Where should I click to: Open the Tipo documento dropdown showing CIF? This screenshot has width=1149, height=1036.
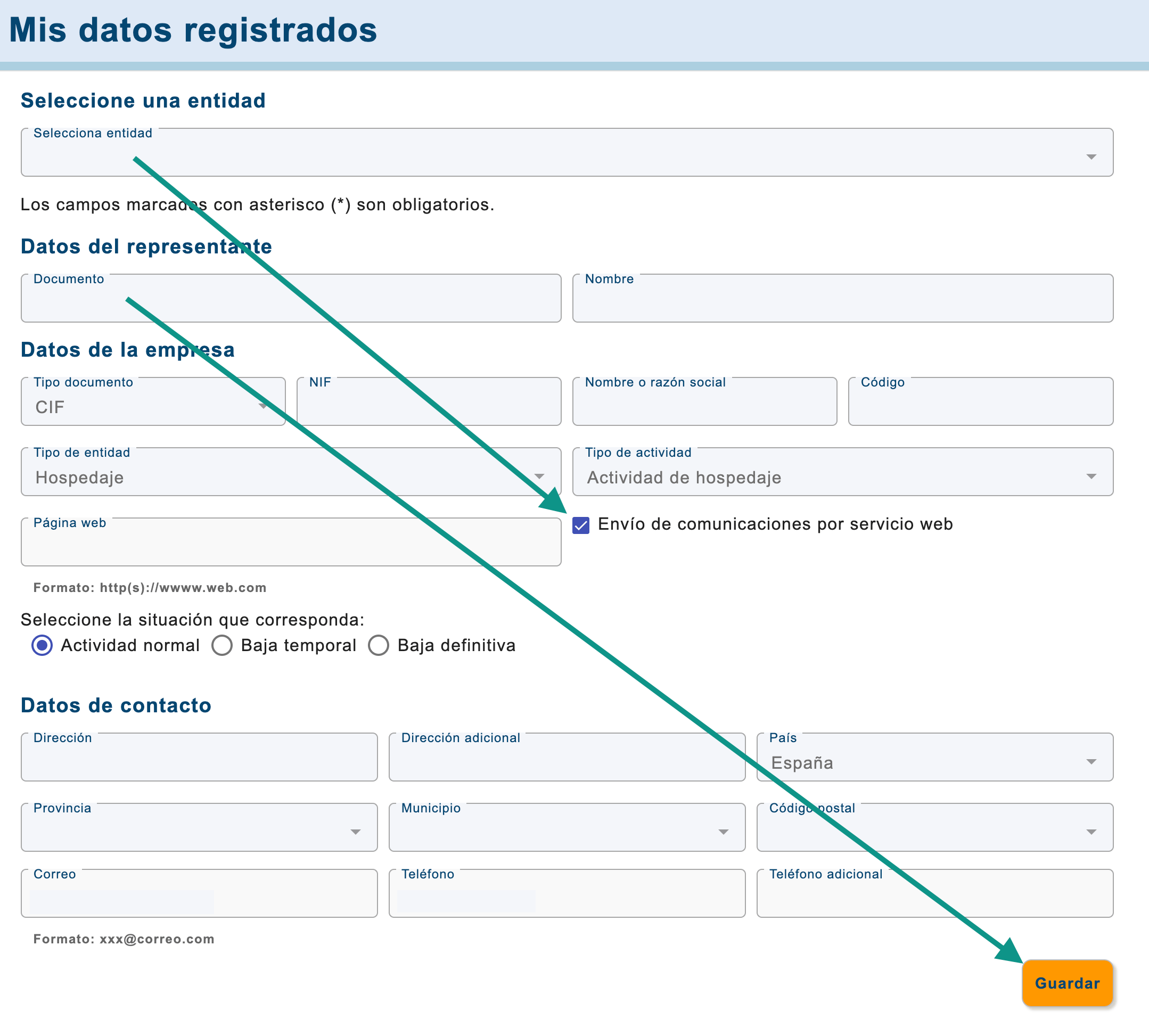[x=153, y=401]
